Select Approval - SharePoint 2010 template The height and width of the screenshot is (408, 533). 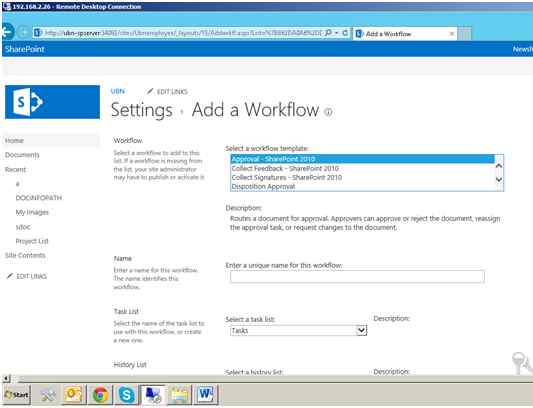[362, 159]
